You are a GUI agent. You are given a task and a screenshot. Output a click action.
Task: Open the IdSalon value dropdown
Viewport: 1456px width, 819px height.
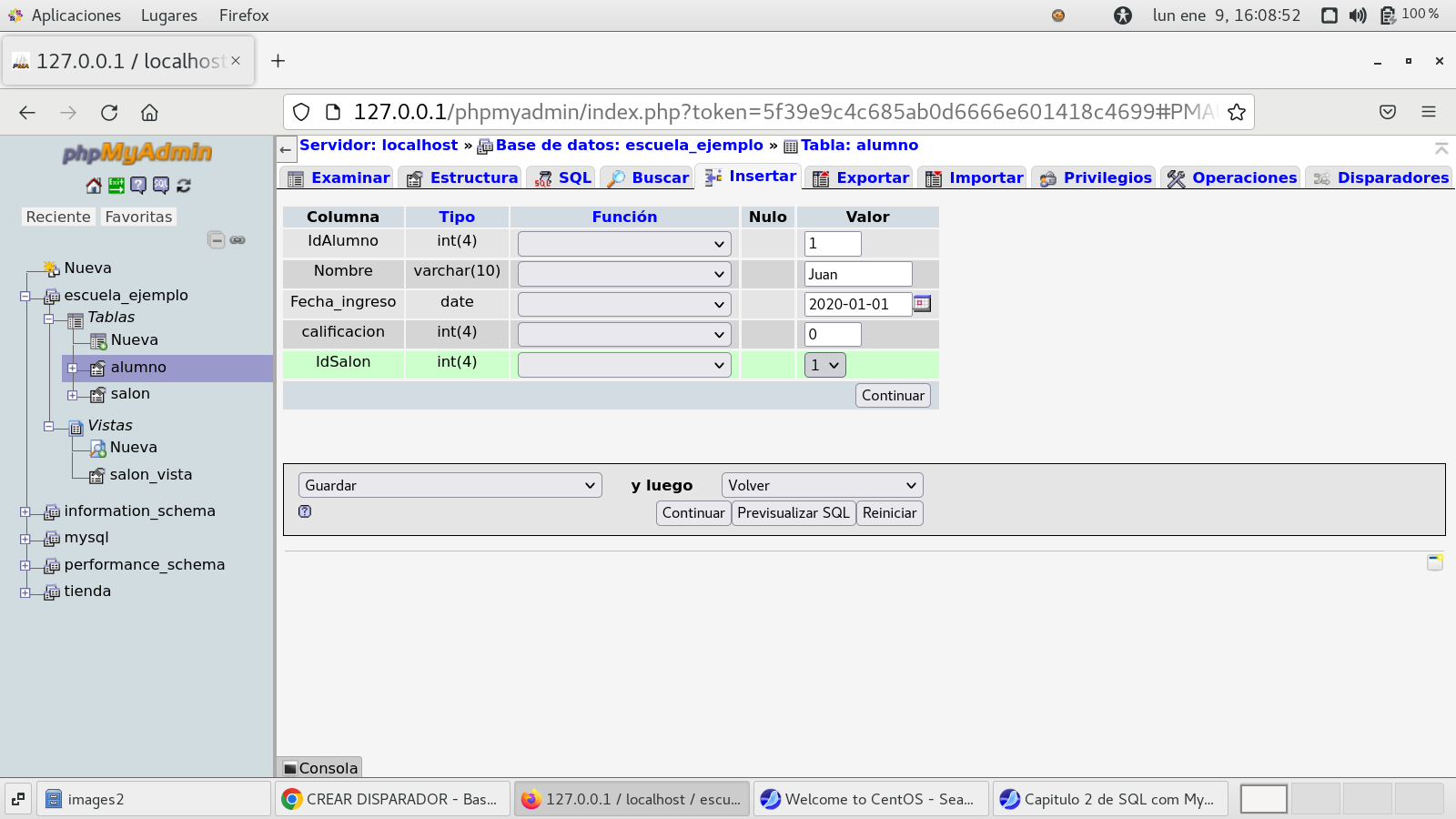pos(824,365)
